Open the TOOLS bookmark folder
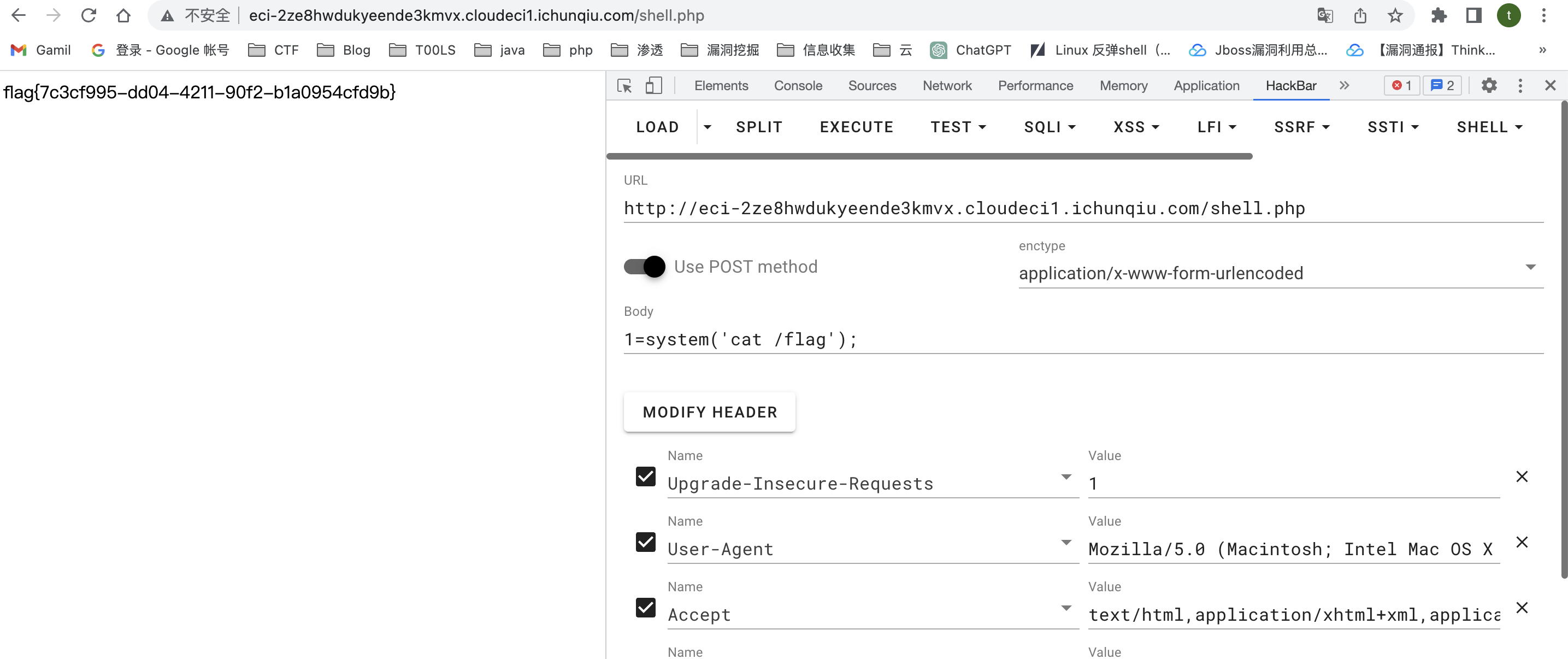 (x=422, y=50)
